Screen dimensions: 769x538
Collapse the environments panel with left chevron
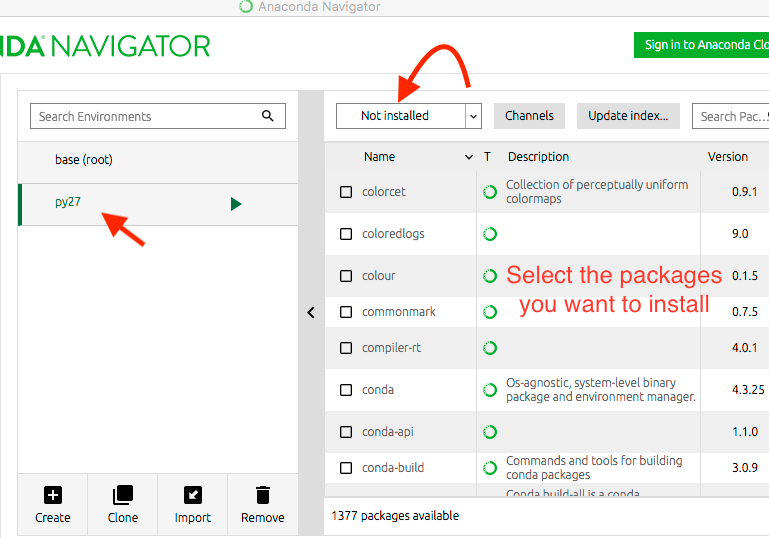pyautogui.click(x=311, y=312)
